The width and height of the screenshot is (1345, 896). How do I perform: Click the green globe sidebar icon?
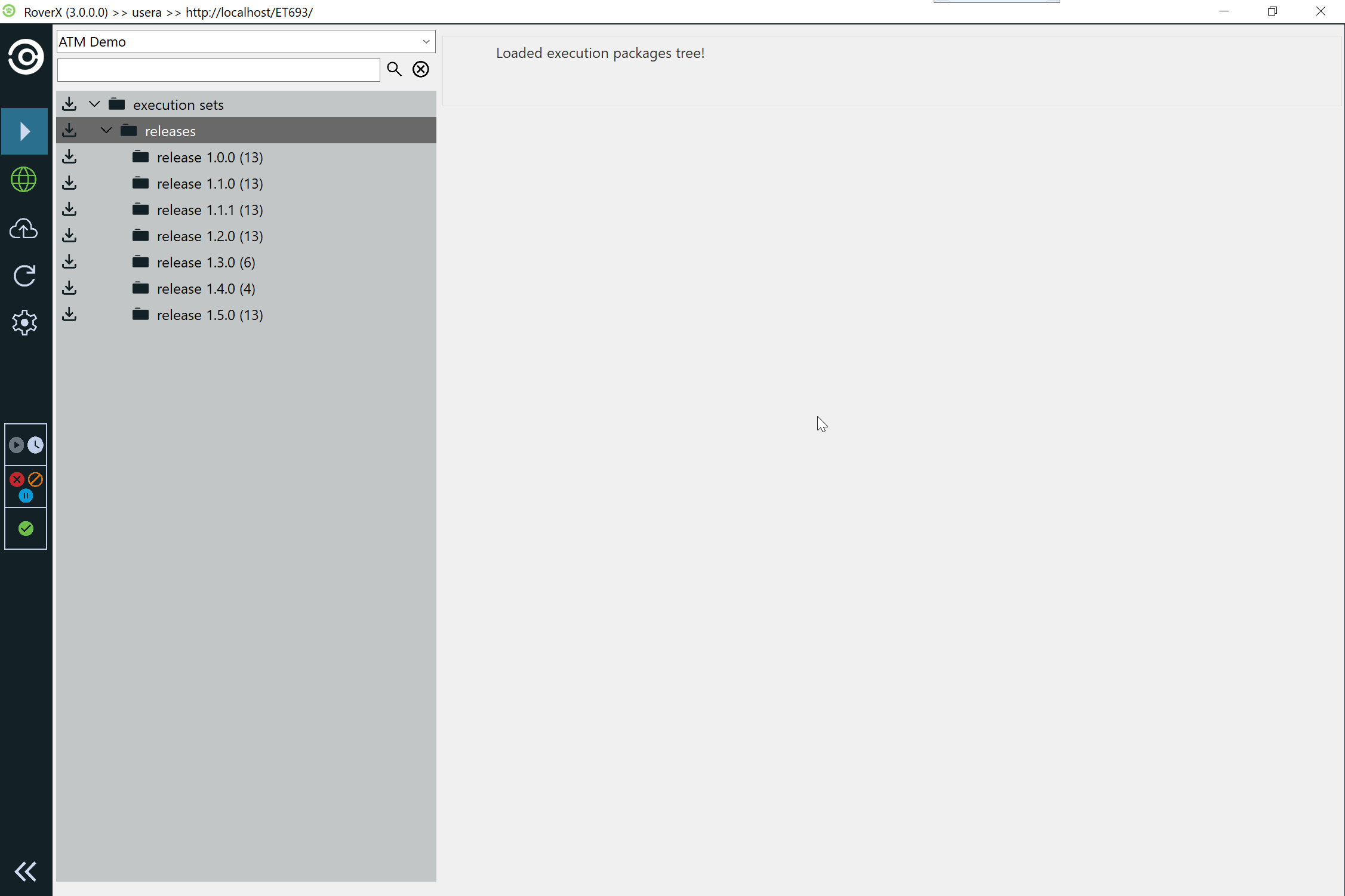click(24, 180)
